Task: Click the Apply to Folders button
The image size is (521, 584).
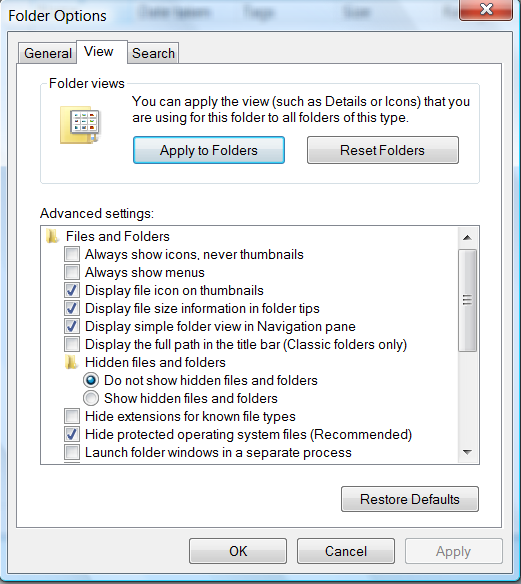Action: click(x=209, y=150)
